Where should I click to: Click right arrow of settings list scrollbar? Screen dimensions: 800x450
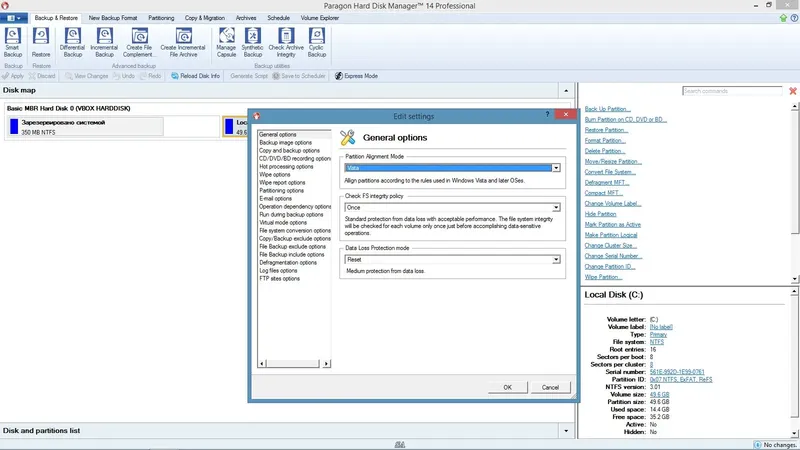tap(327, 364)
